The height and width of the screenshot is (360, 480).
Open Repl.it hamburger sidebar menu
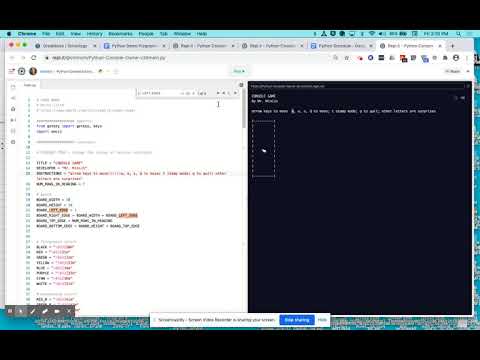(12, 71)
